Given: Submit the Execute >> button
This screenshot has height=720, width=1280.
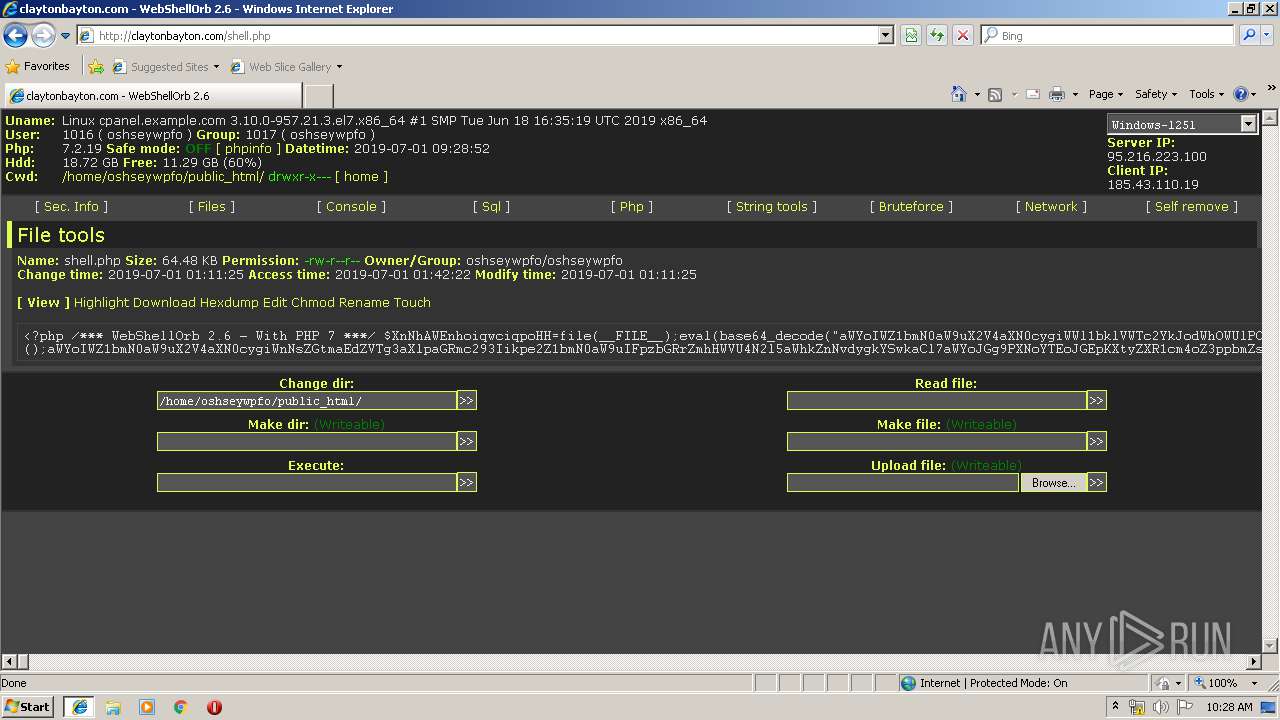Looking at the screenshot, I should coord(466,482).
